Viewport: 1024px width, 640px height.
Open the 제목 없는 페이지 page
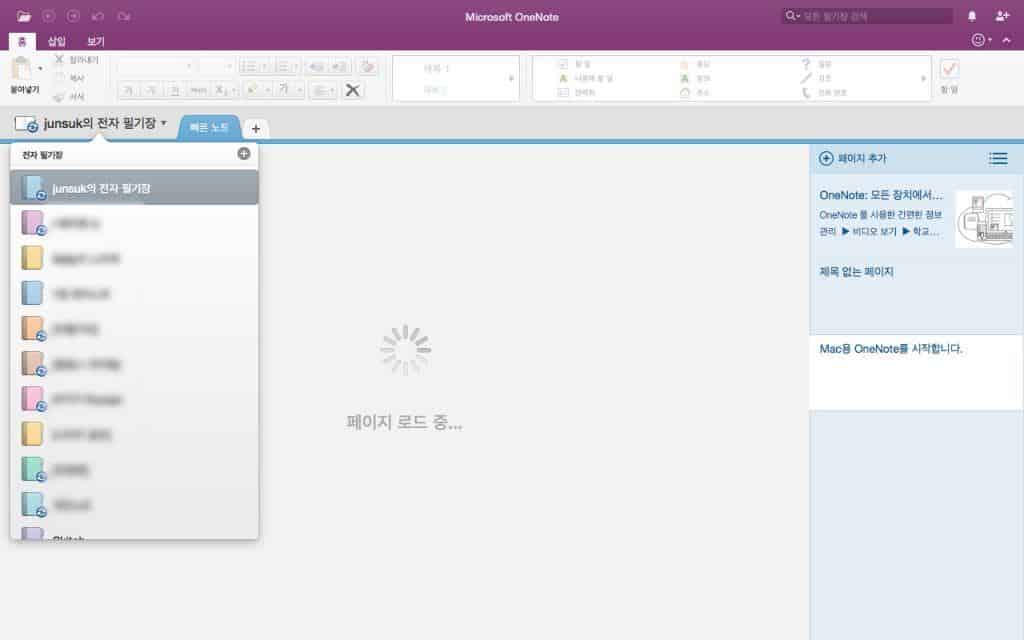[856, 272]
